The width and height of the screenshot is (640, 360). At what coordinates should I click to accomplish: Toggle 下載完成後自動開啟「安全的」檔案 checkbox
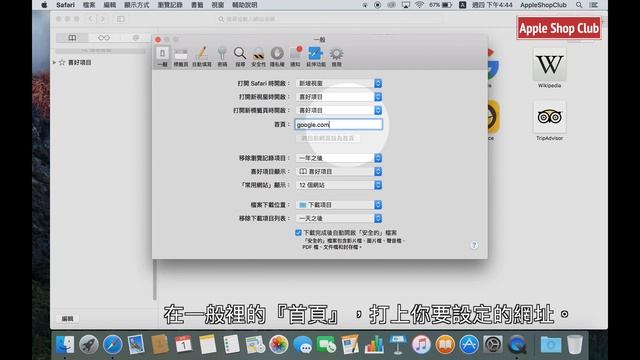298,233
